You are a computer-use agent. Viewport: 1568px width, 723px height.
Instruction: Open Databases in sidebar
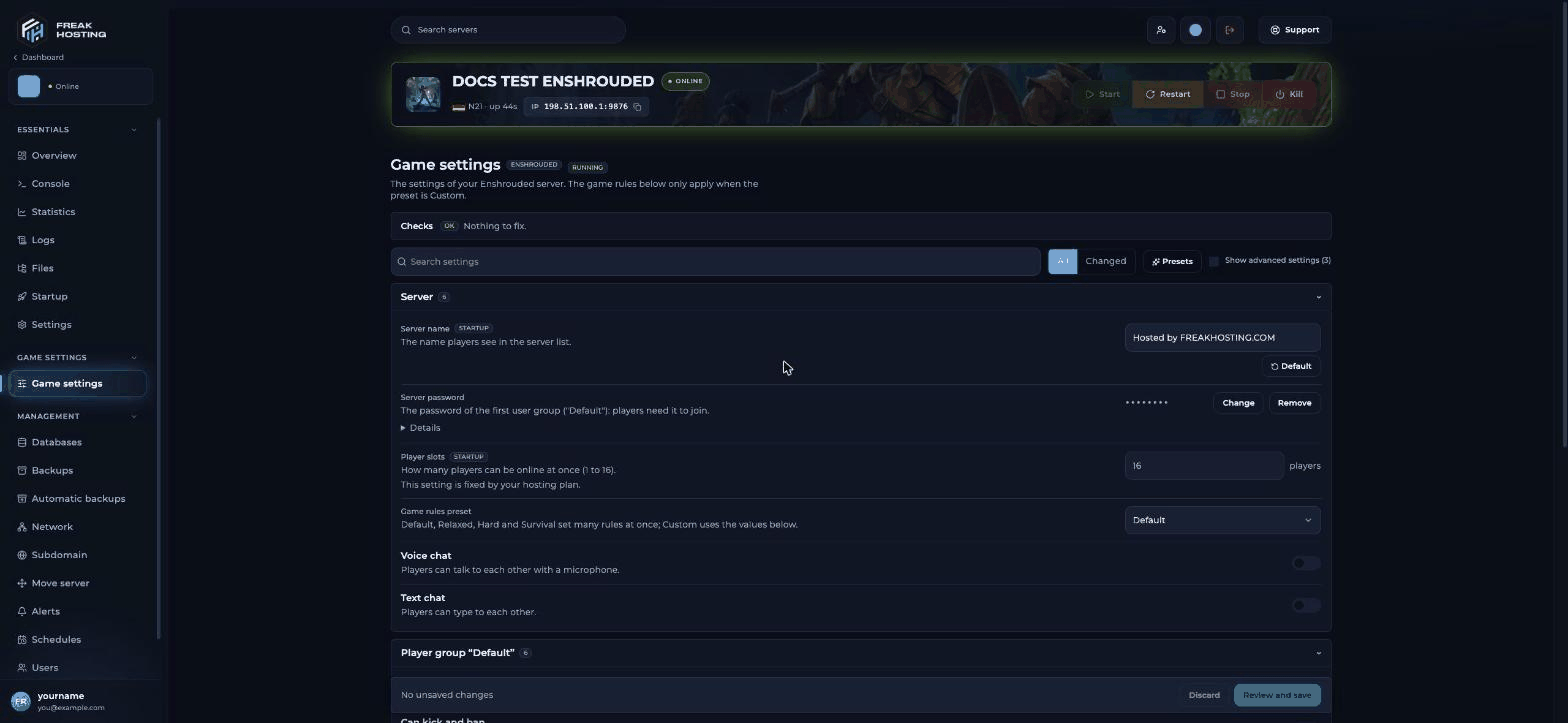[x=56, y=442]
